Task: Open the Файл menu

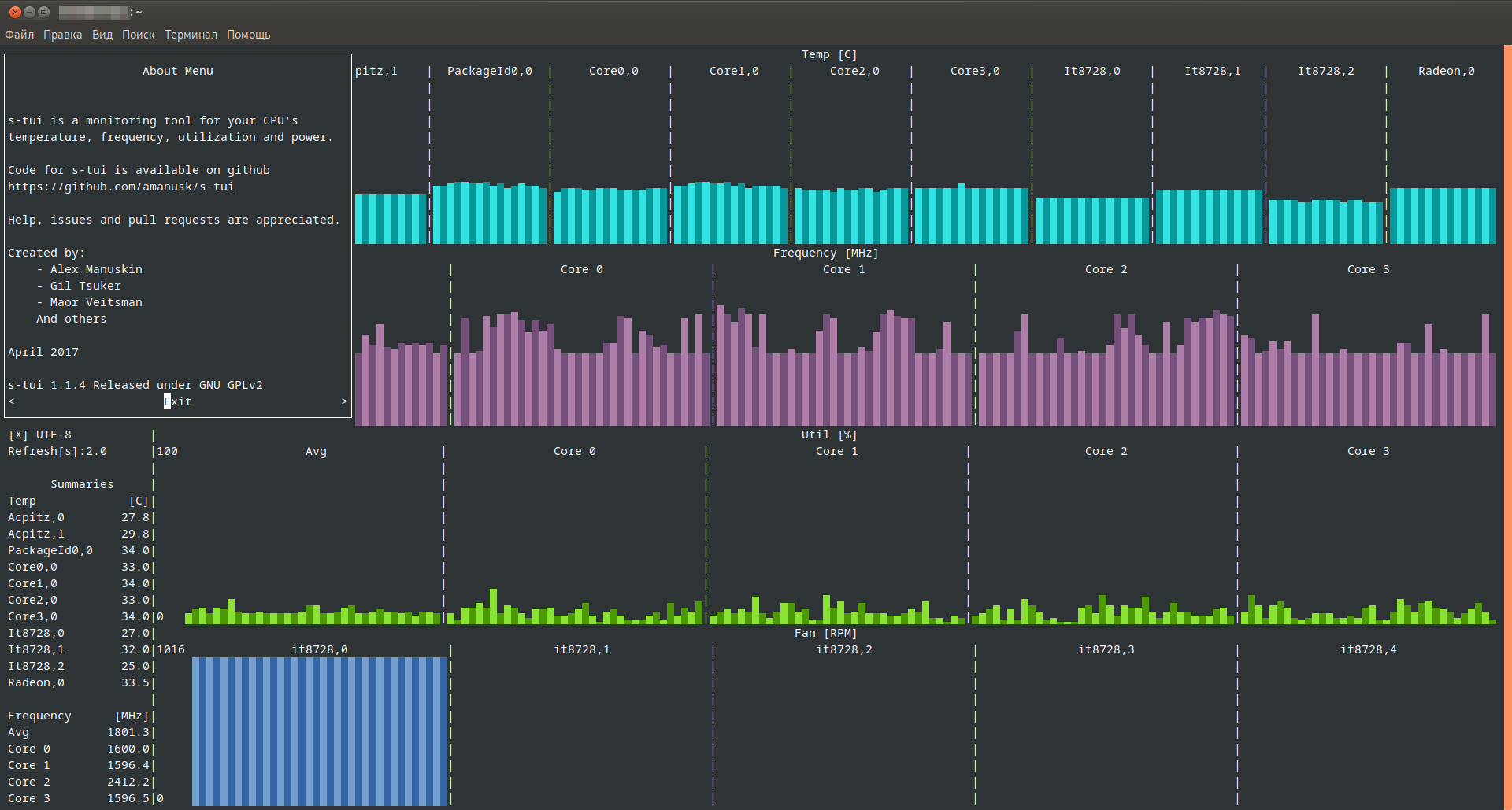Action: tap(19, 35)
